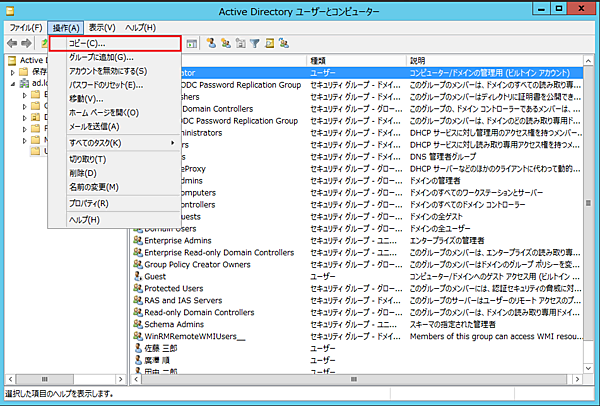Click the 保存 folder icon in the tree
This screenshot has width=600, height=406.
pos(24,72)
